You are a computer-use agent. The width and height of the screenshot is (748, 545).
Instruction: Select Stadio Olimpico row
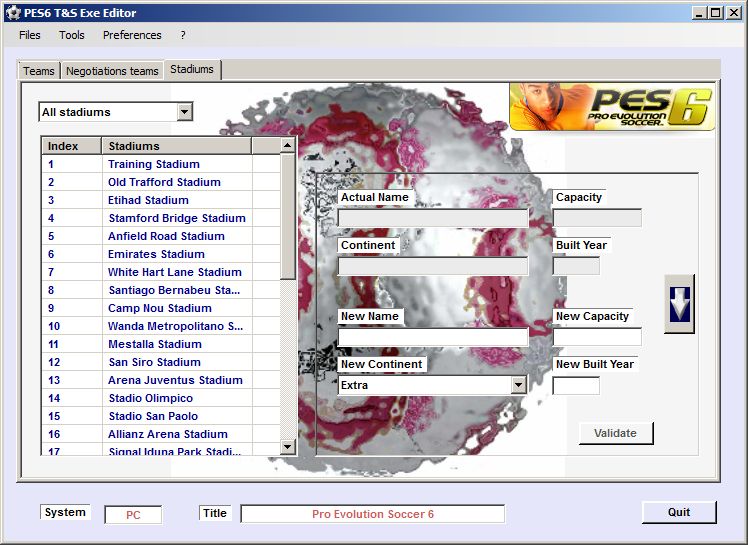coord(161,398)
